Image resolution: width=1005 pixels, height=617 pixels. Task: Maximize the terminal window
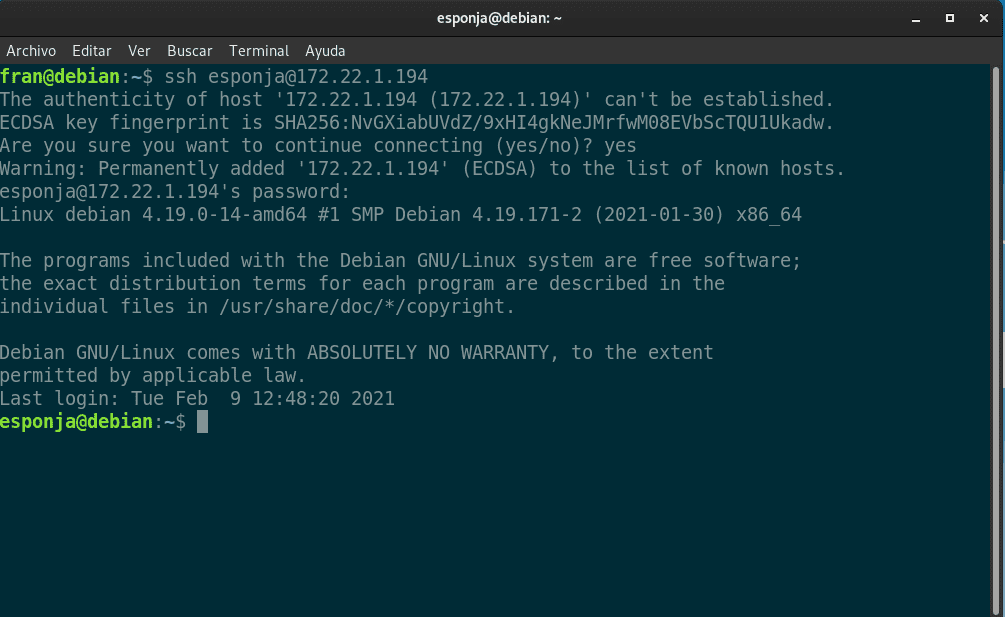click(x=950, y=19)
